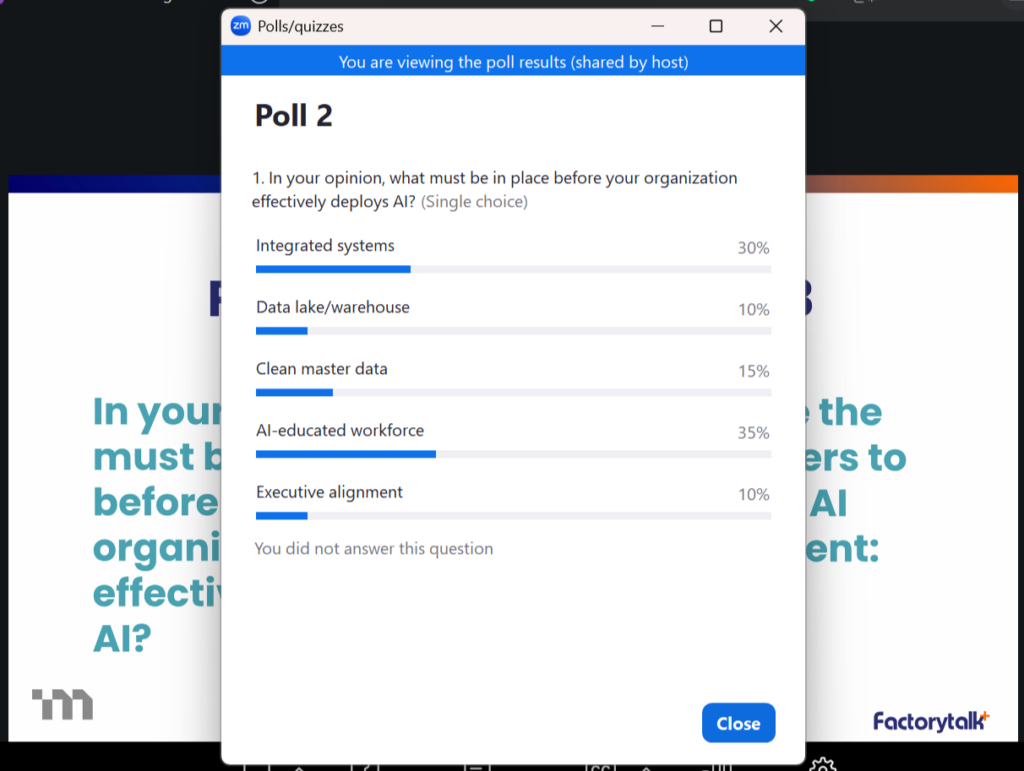Screen dimensions: 1024x771
Task: Click the grey M logo on the slide
Action: point(62,704)
